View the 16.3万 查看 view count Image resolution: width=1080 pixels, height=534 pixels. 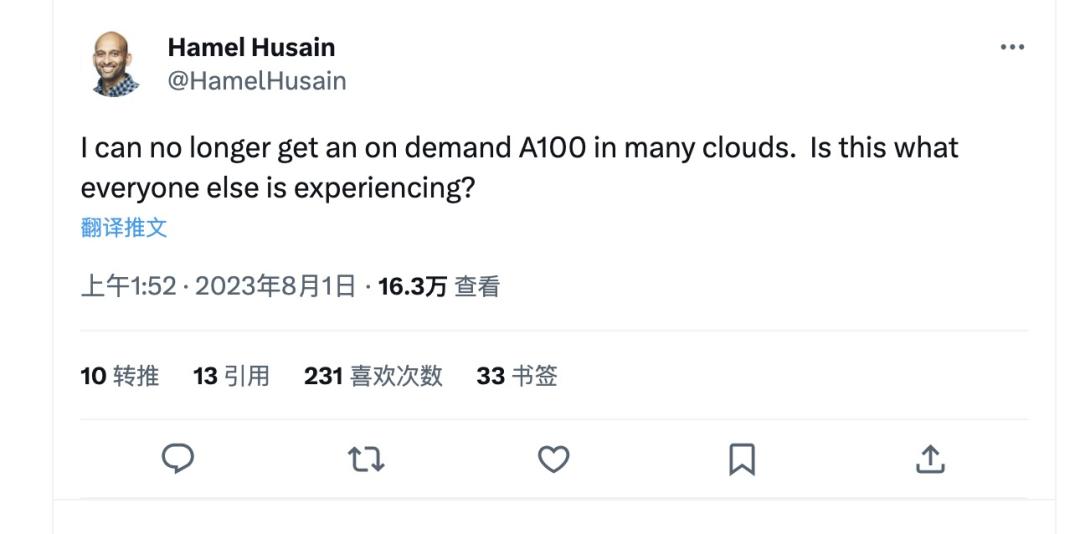click(438, 287)
